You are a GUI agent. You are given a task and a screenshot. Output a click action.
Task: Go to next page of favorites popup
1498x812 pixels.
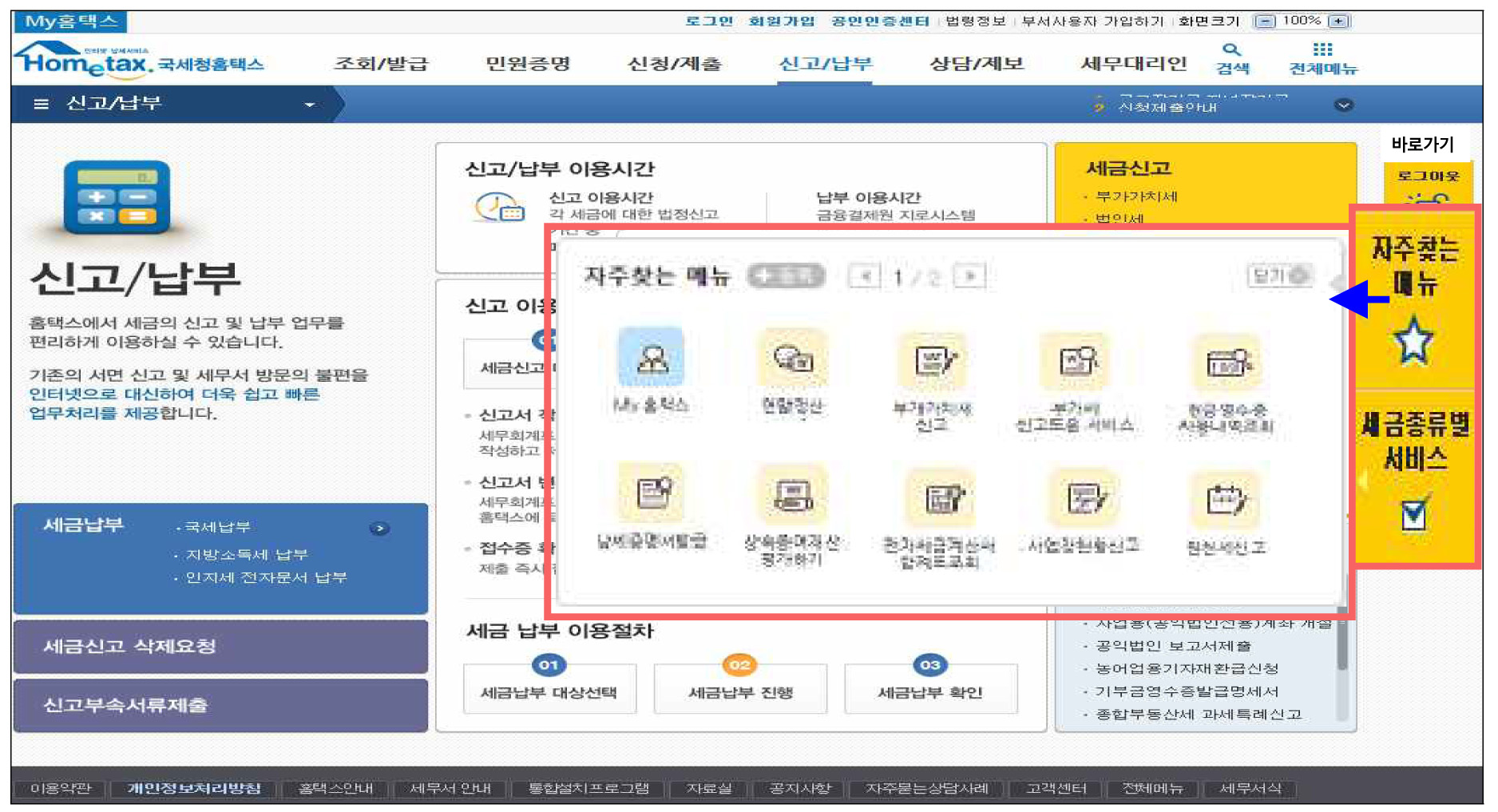coord(970,276)
